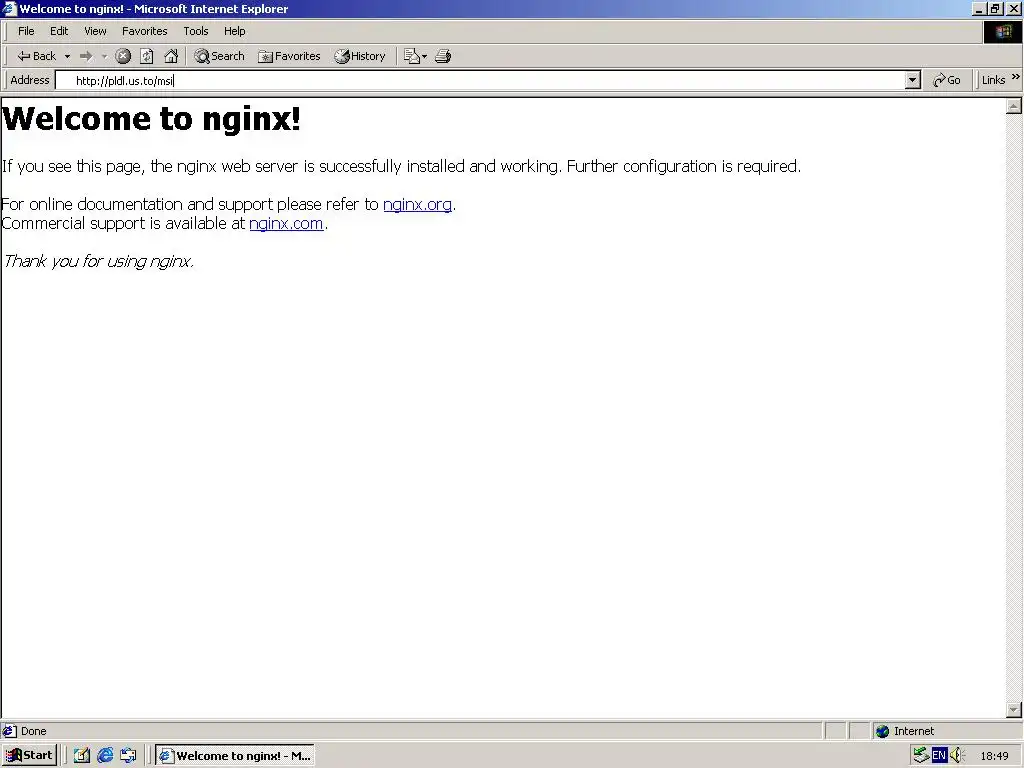Click the 18:49 clock in the tray

coord(994,756)
